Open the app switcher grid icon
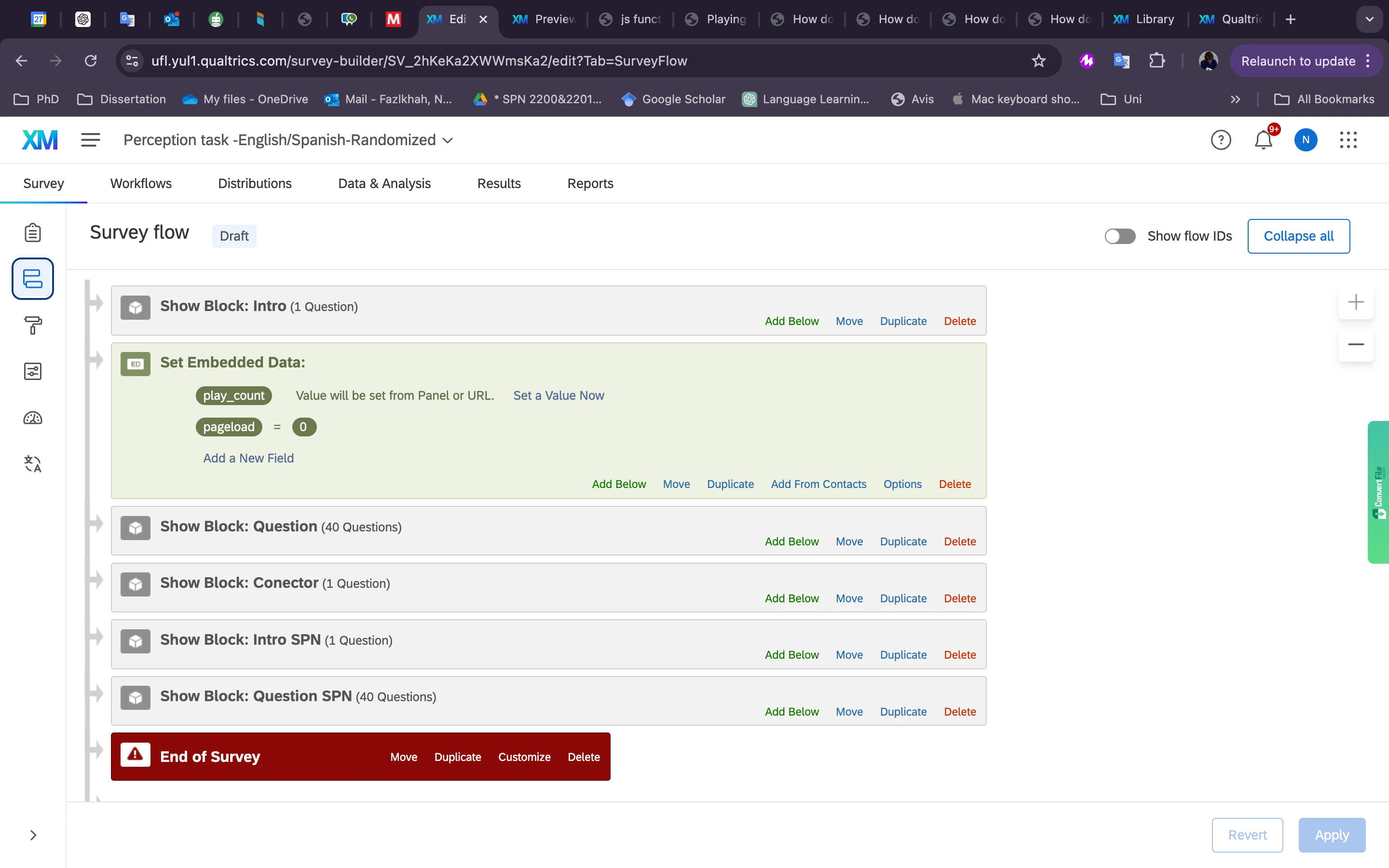 (x=1348, y=140)
